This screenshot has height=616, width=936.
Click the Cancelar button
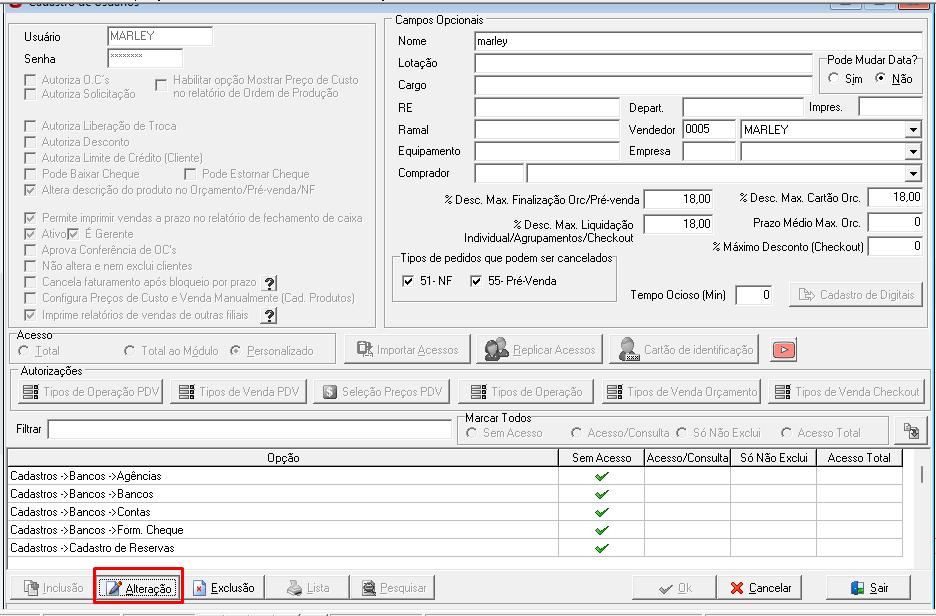[x=760, y=588]
